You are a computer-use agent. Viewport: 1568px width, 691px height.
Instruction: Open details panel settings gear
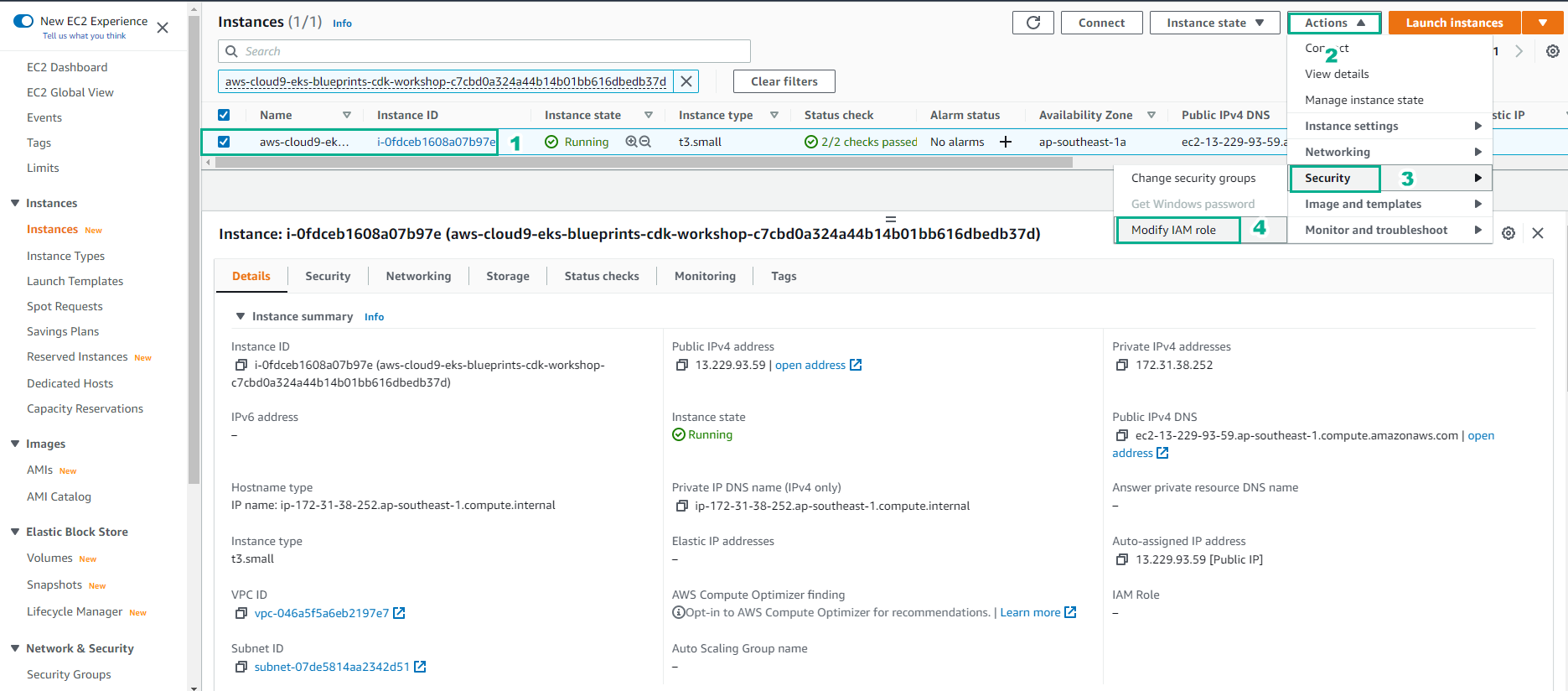click(x=1508, y=233)
